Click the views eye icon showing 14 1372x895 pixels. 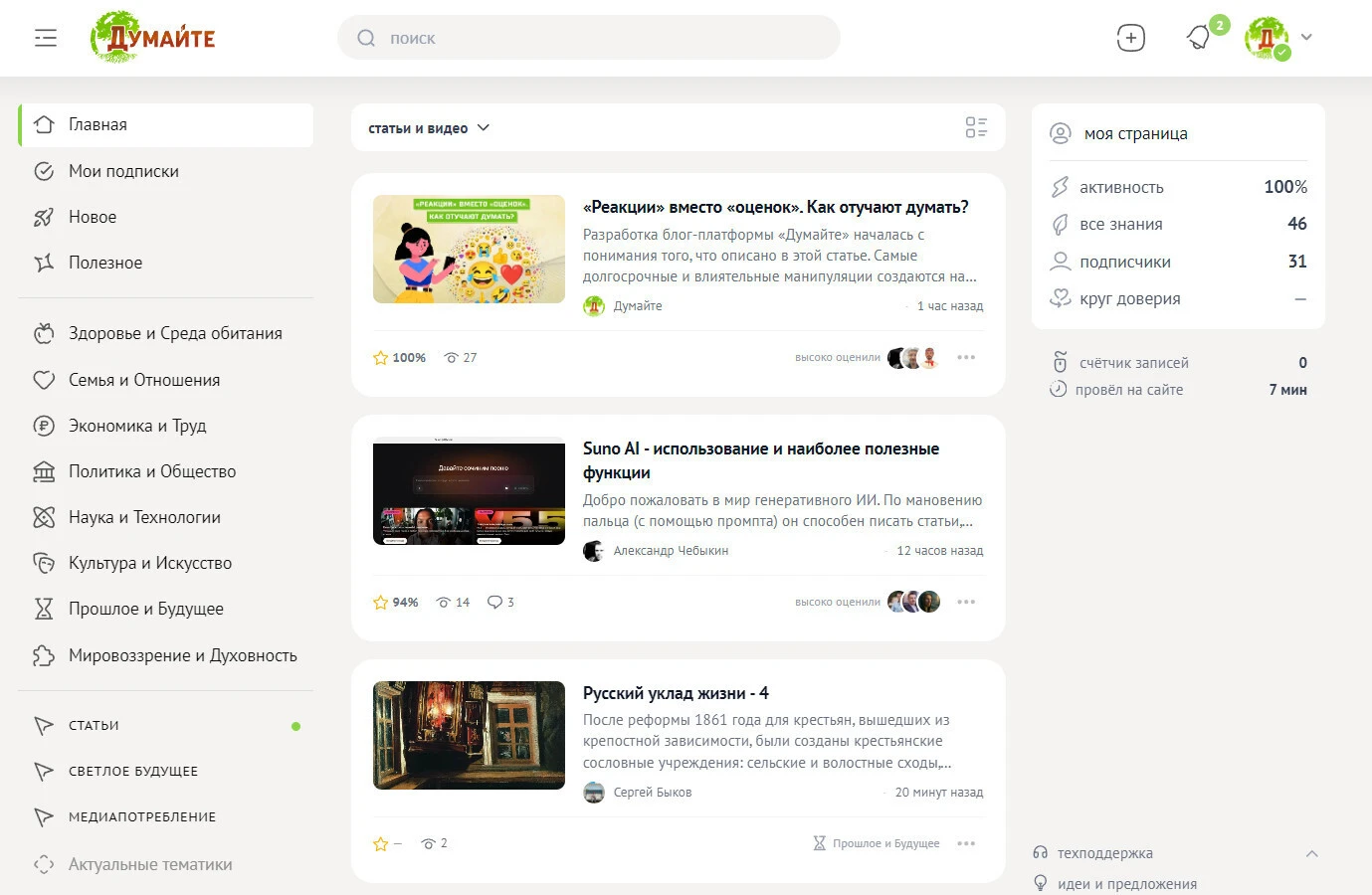444,603
